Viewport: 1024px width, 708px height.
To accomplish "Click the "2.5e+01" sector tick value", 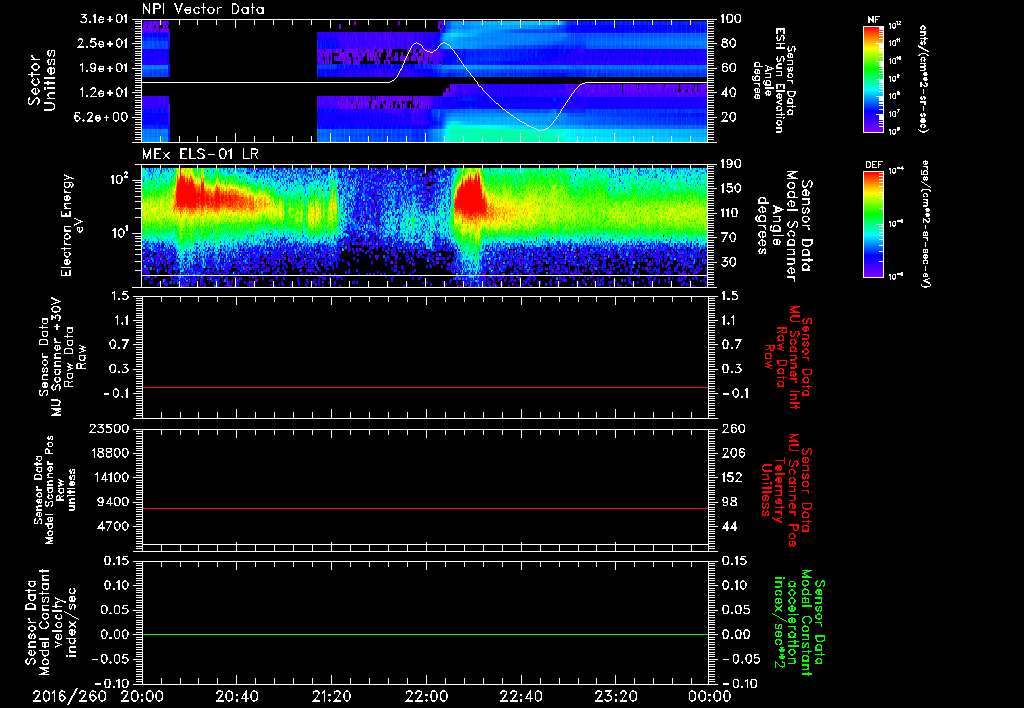I will (104, 43).
